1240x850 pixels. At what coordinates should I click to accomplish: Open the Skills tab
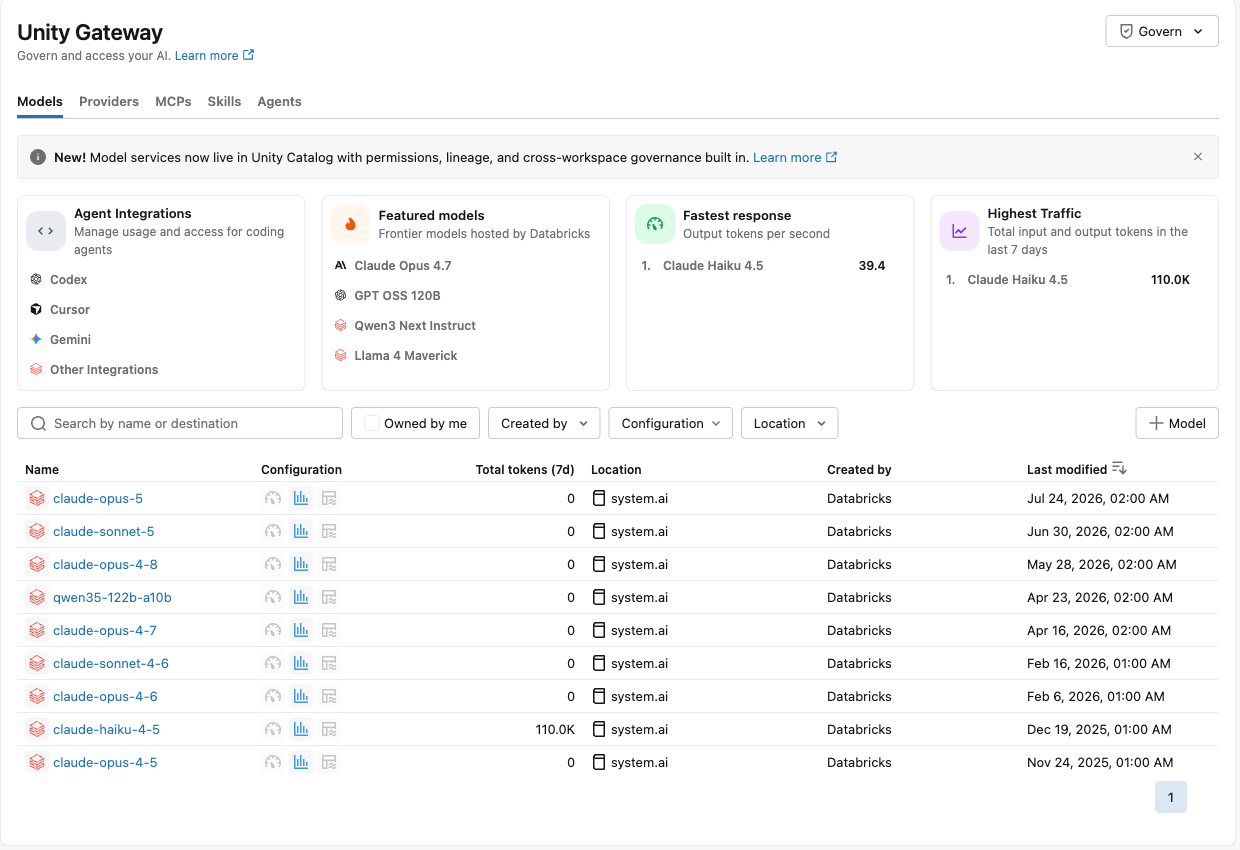coord(224,101)
